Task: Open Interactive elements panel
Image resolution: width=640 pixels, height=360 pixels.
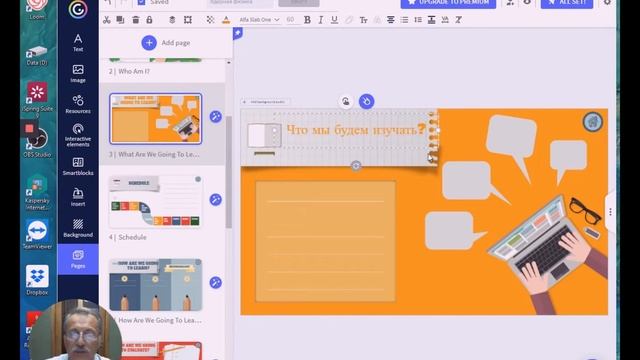Action: pyautogui.click(x=78, y=135)
